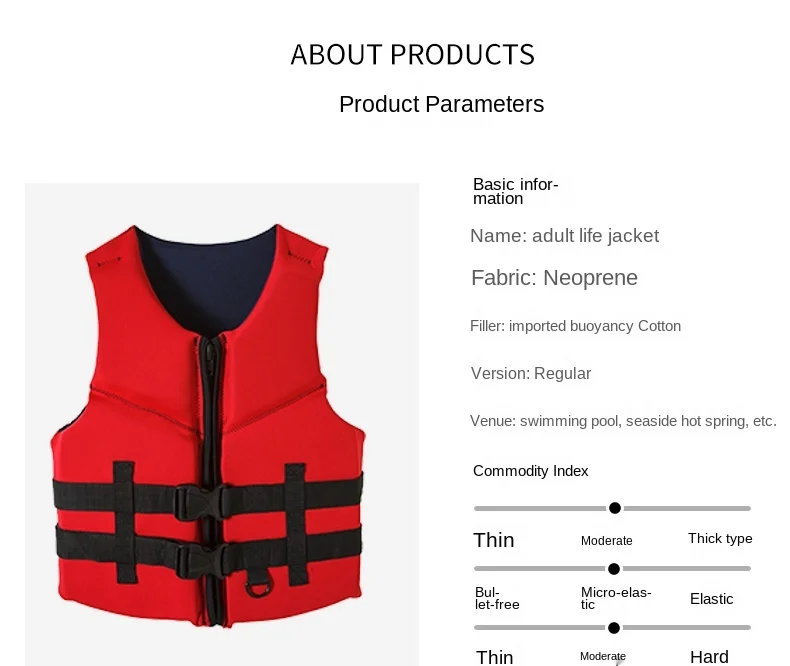Click the elasticity slider knob above Micro-elastic
The image size is (790, 666).
[614, 569]
